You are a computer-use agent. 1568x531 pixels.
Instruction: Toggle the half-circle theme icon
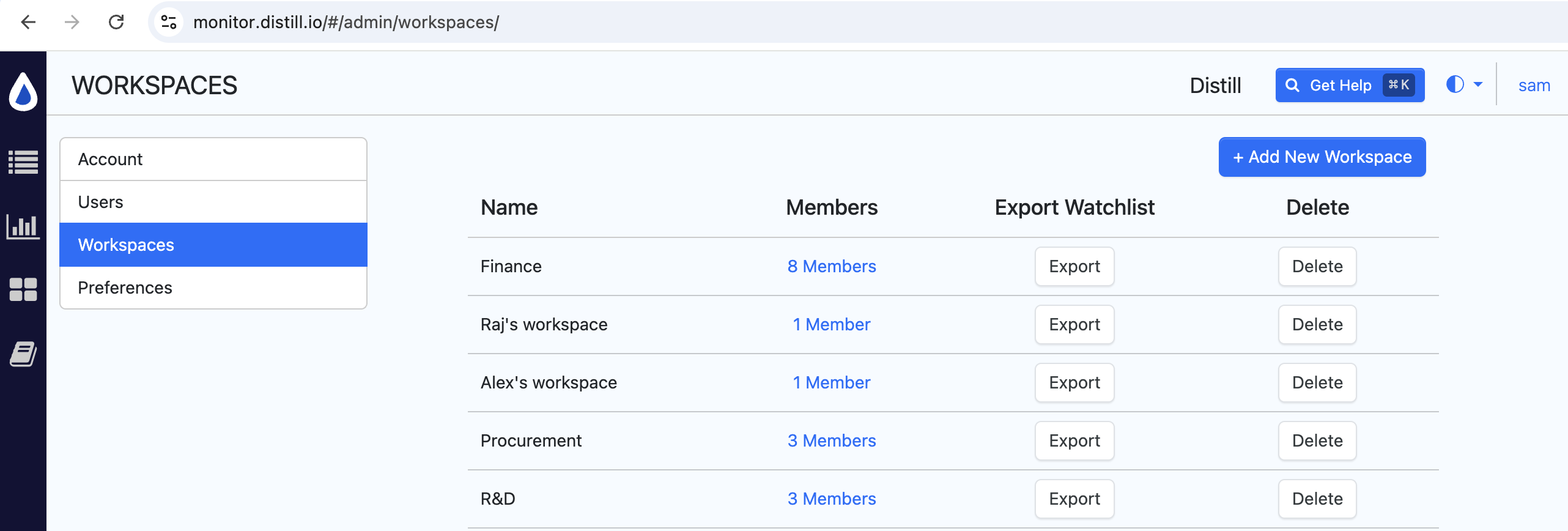pos(1455,84)
